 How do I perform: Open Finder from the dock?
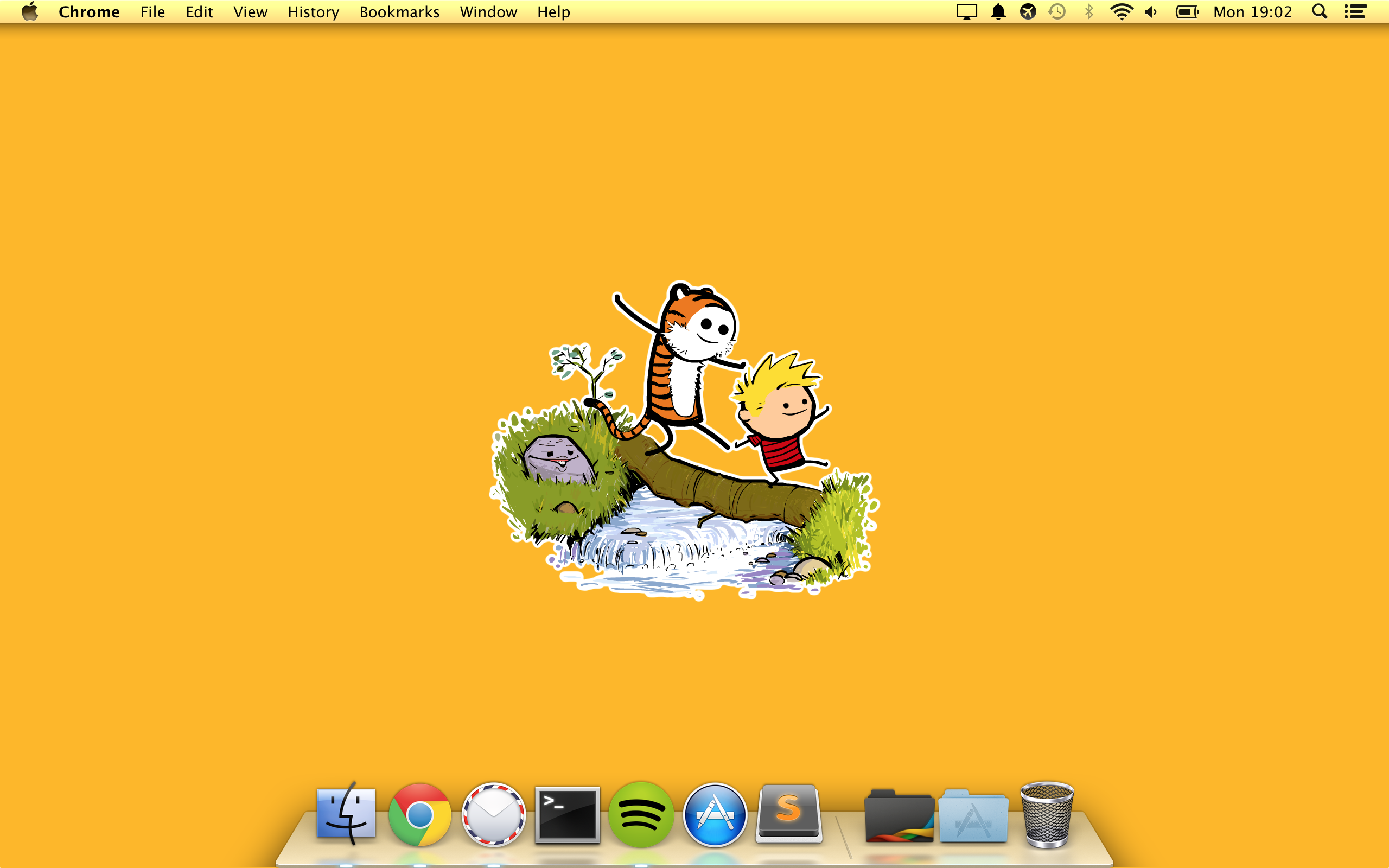click(346, 815)
